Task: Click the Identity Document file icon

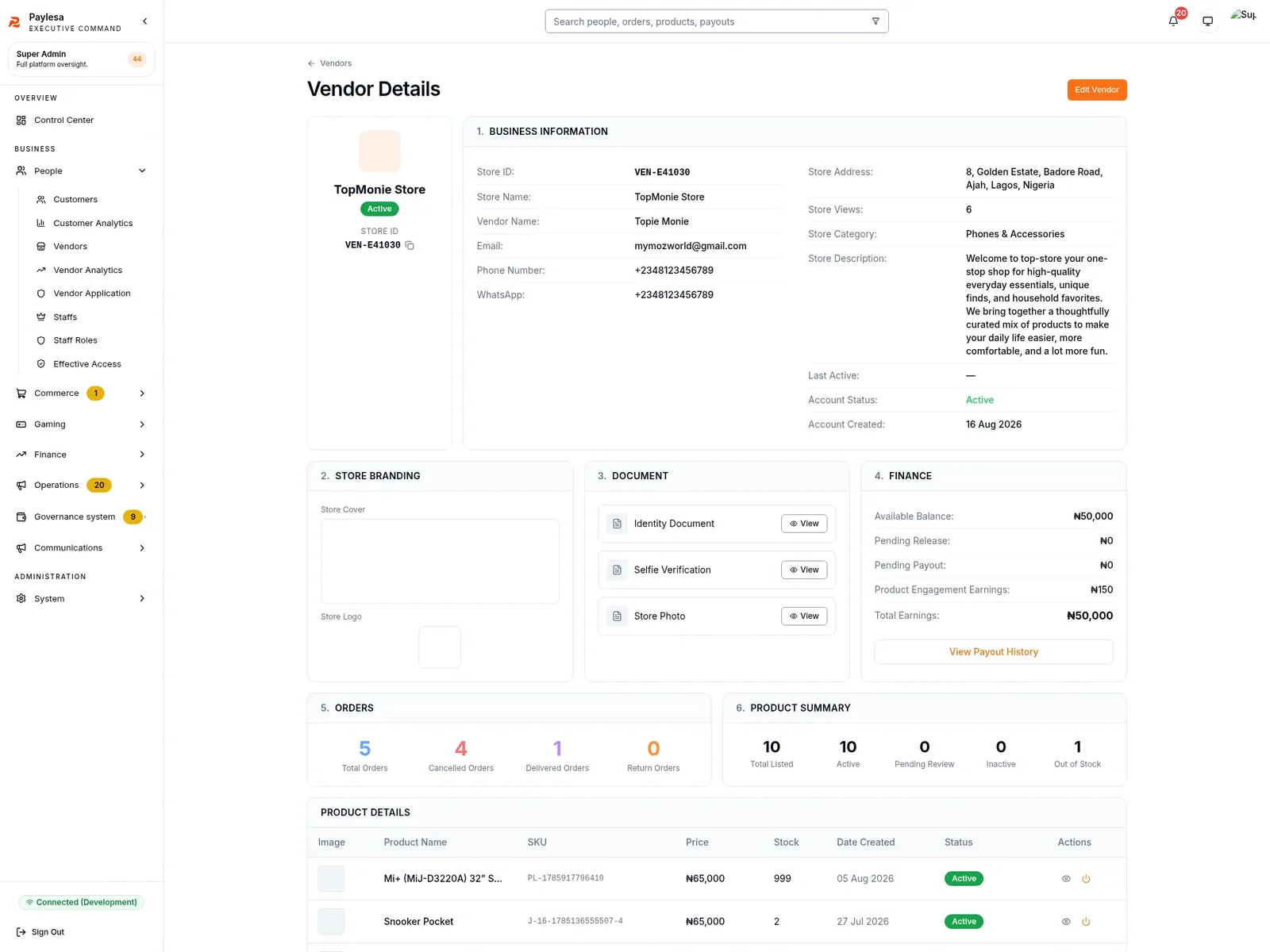Action: coord(617,524)
